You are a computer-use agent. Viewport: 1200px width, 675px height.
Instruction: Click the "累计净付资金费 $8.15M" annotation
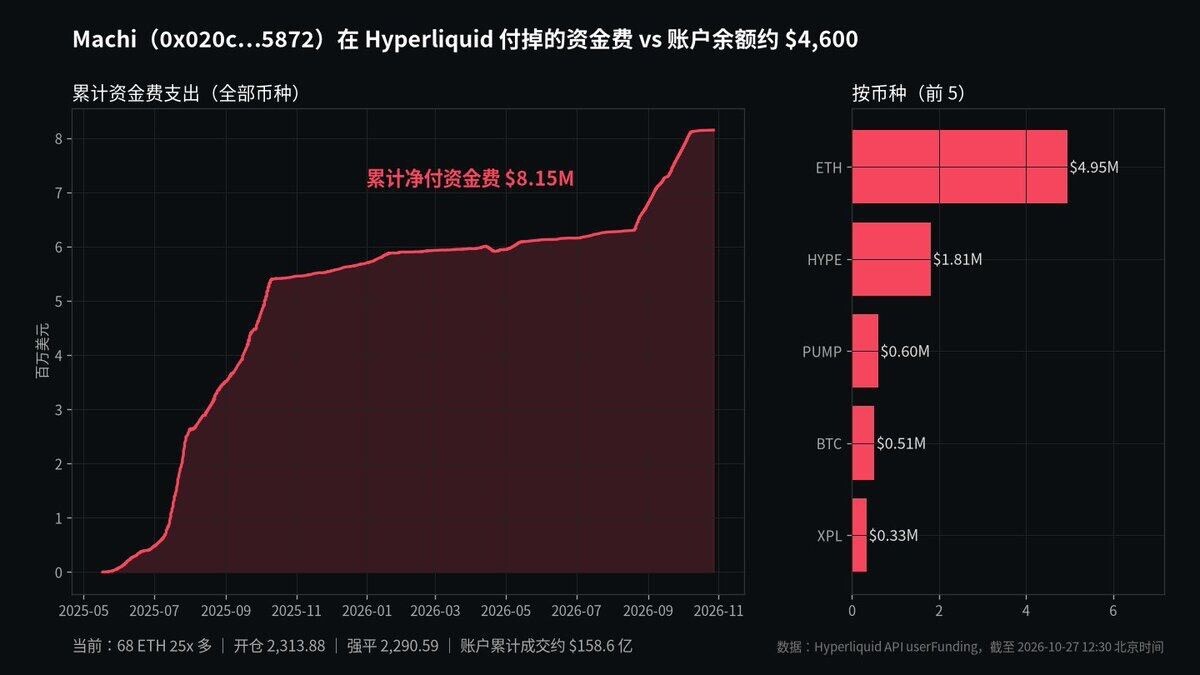pos(470,179)
